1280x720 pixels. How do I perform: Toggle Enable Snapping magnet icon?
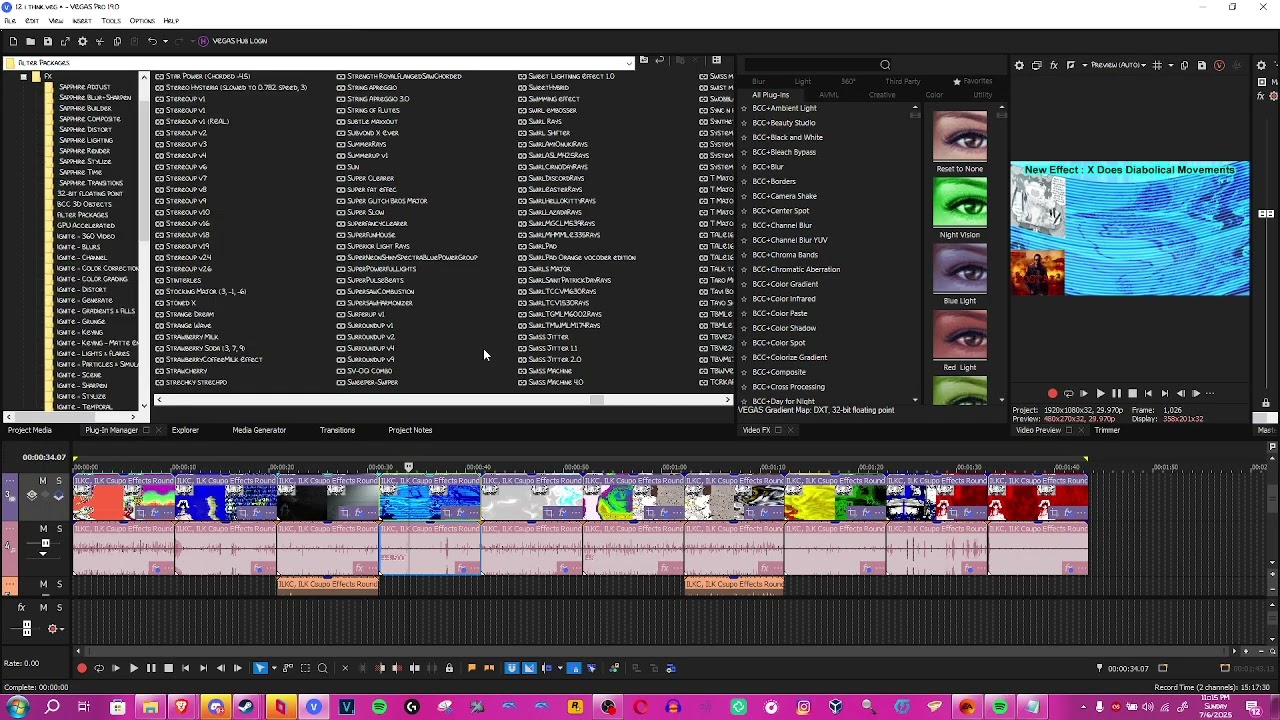click(512, 668)
